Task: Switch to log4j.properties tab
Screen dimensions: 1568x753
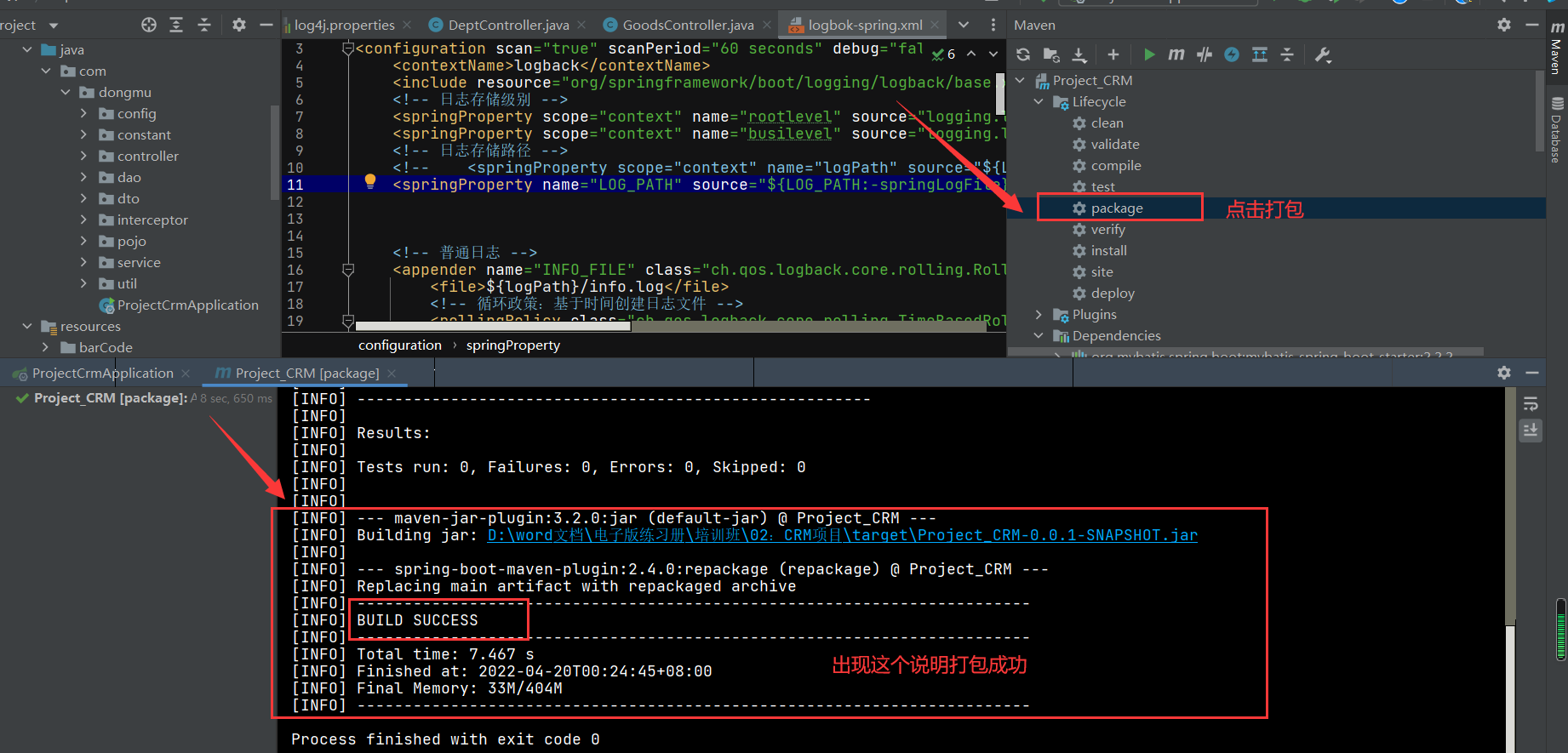Action: 344,26
